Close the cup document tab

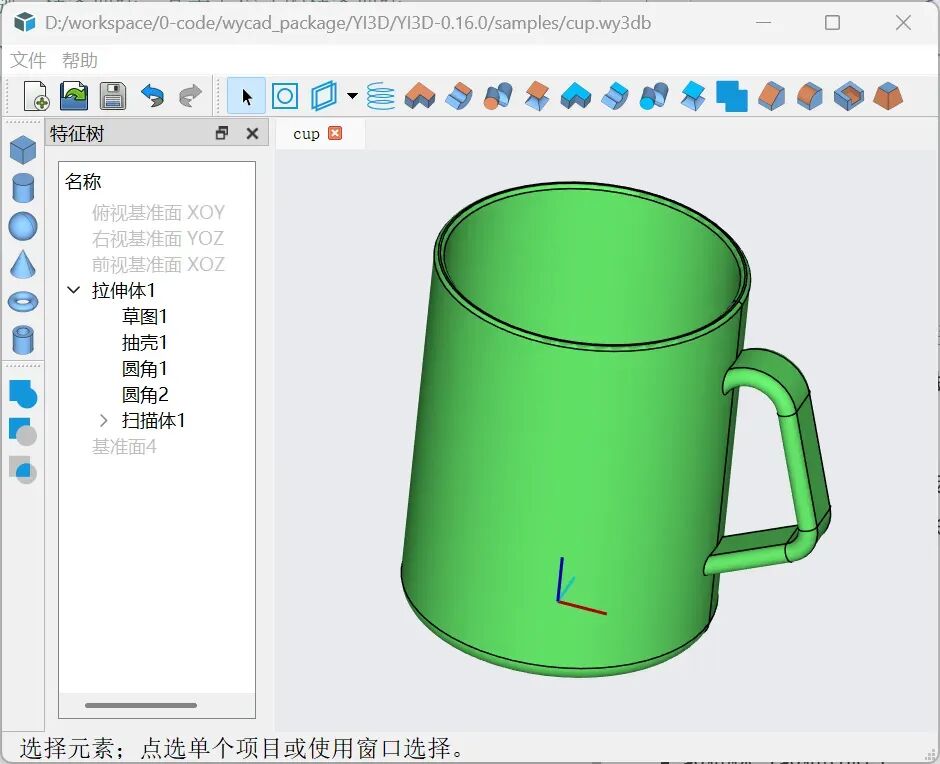click(335, 133)
